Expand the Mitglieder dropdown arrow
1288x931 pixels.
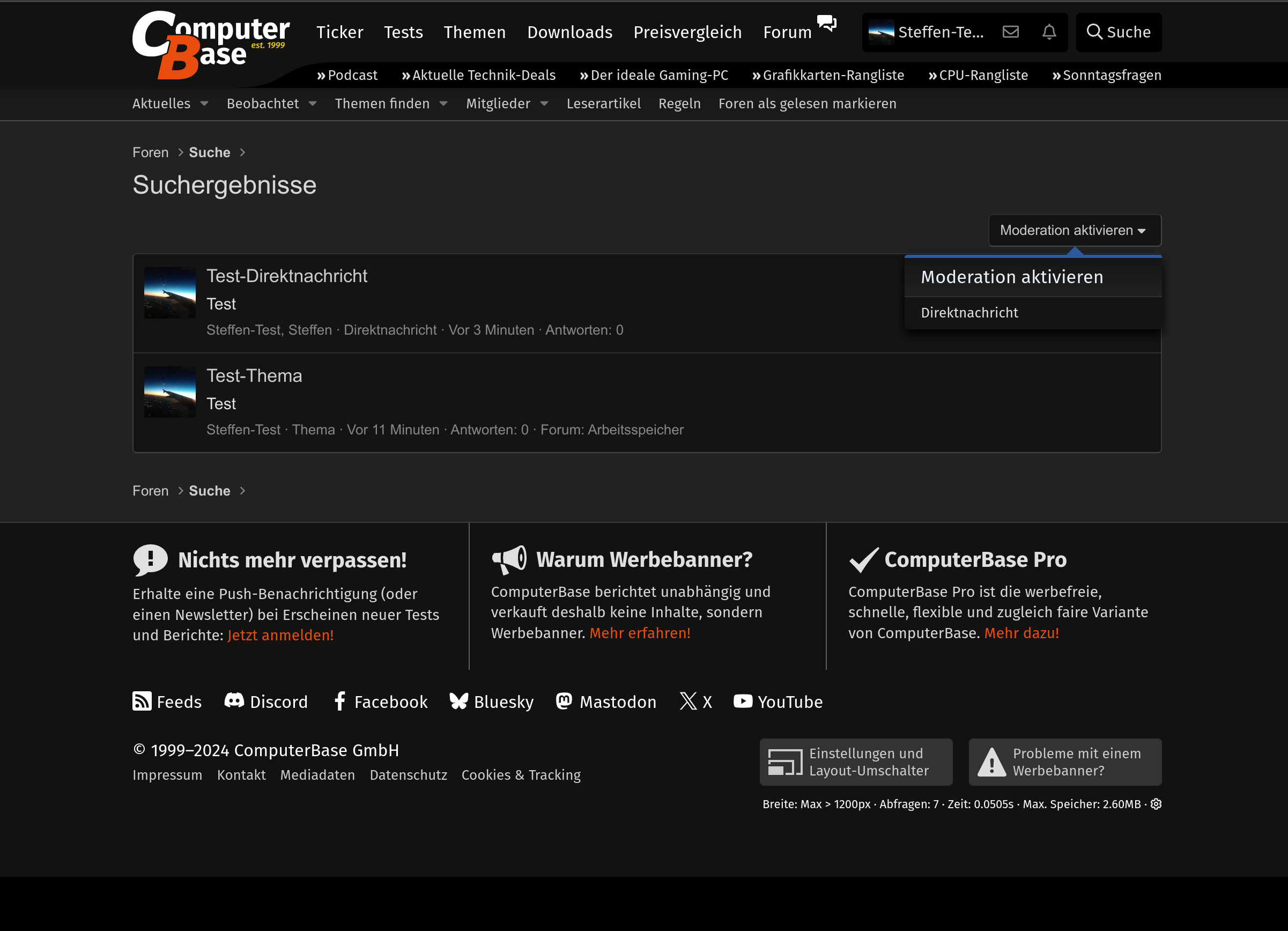pyautogui.click(x=544, y=104)
